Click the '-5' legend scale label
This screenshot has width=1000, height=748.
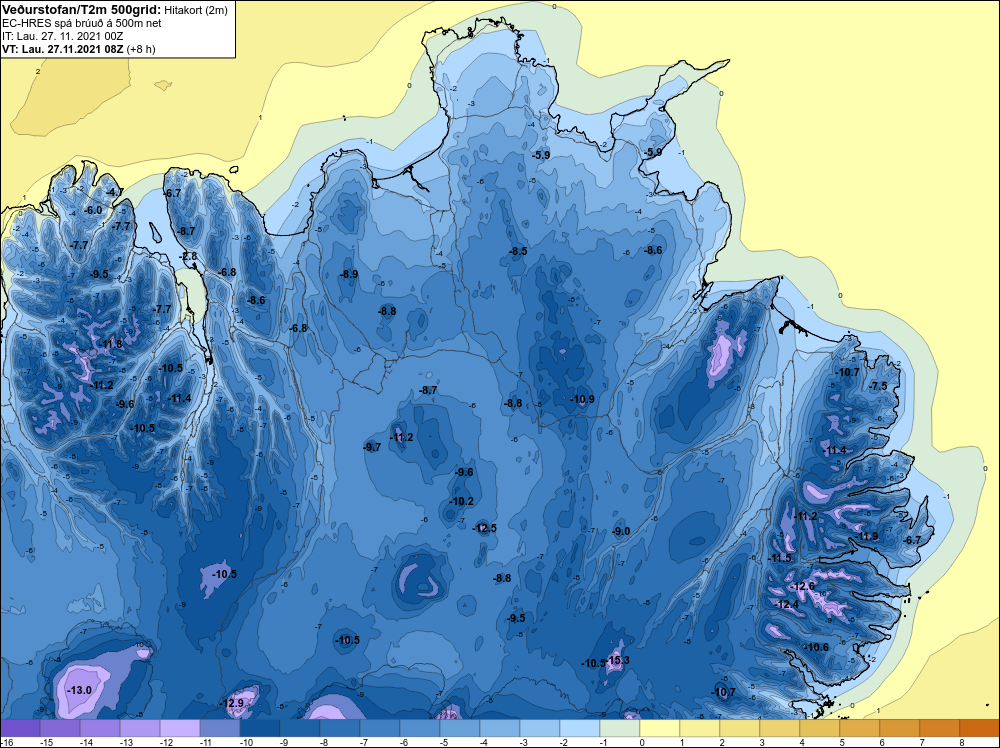pyautogui.click(x=443, y=742)
